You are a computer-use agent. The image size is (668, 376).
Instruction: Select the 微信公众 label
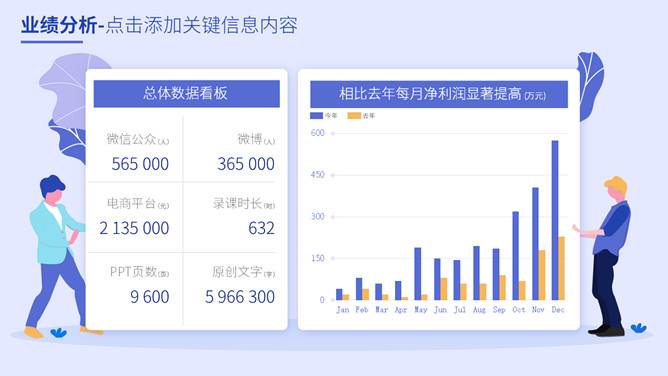coord(131,139)
